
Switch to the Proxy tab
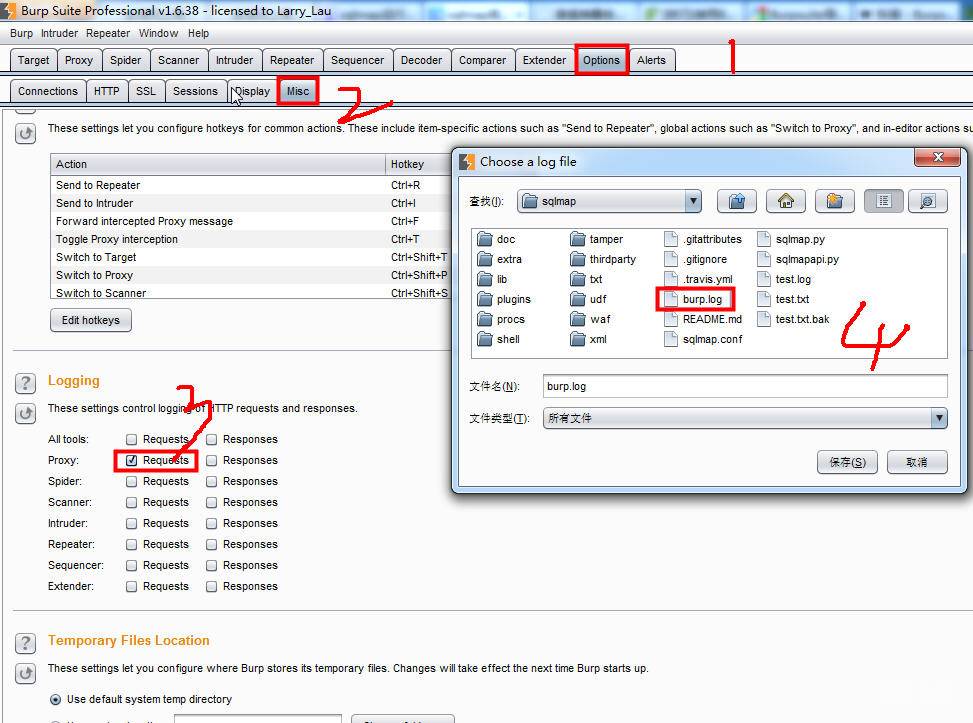coord(79,60)
